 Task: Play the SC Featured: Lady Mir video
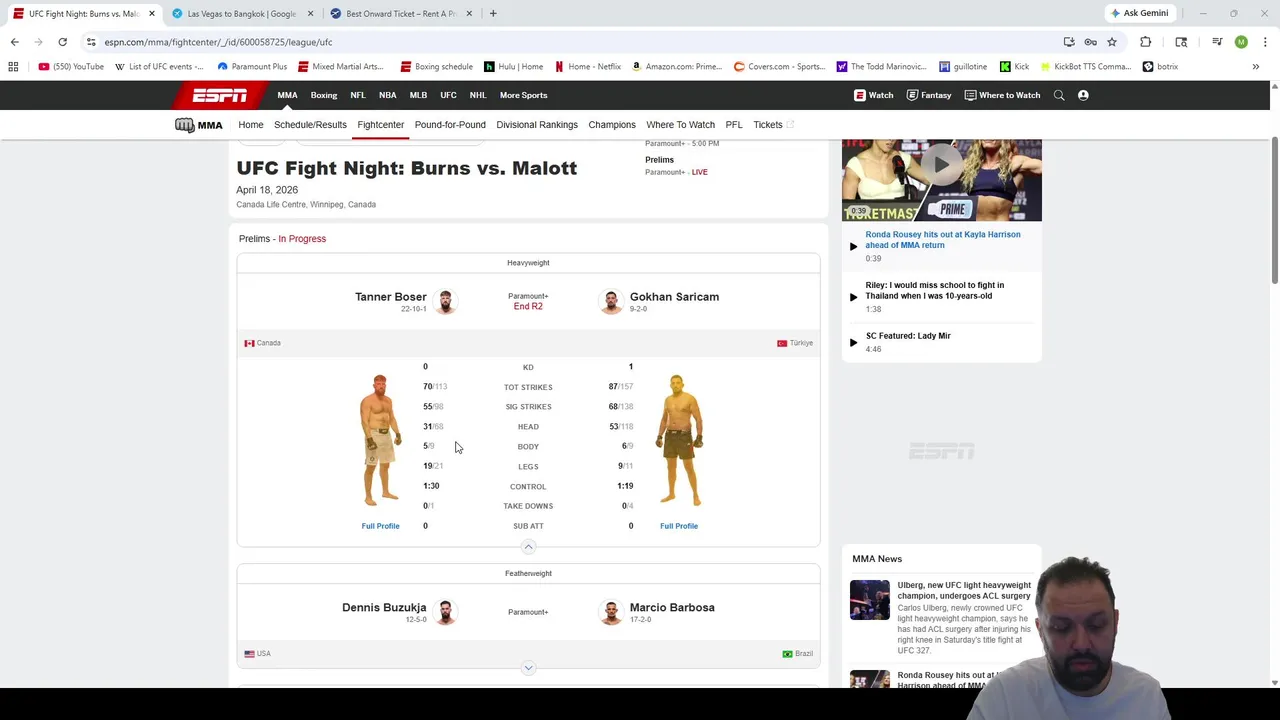pos(853,343)
